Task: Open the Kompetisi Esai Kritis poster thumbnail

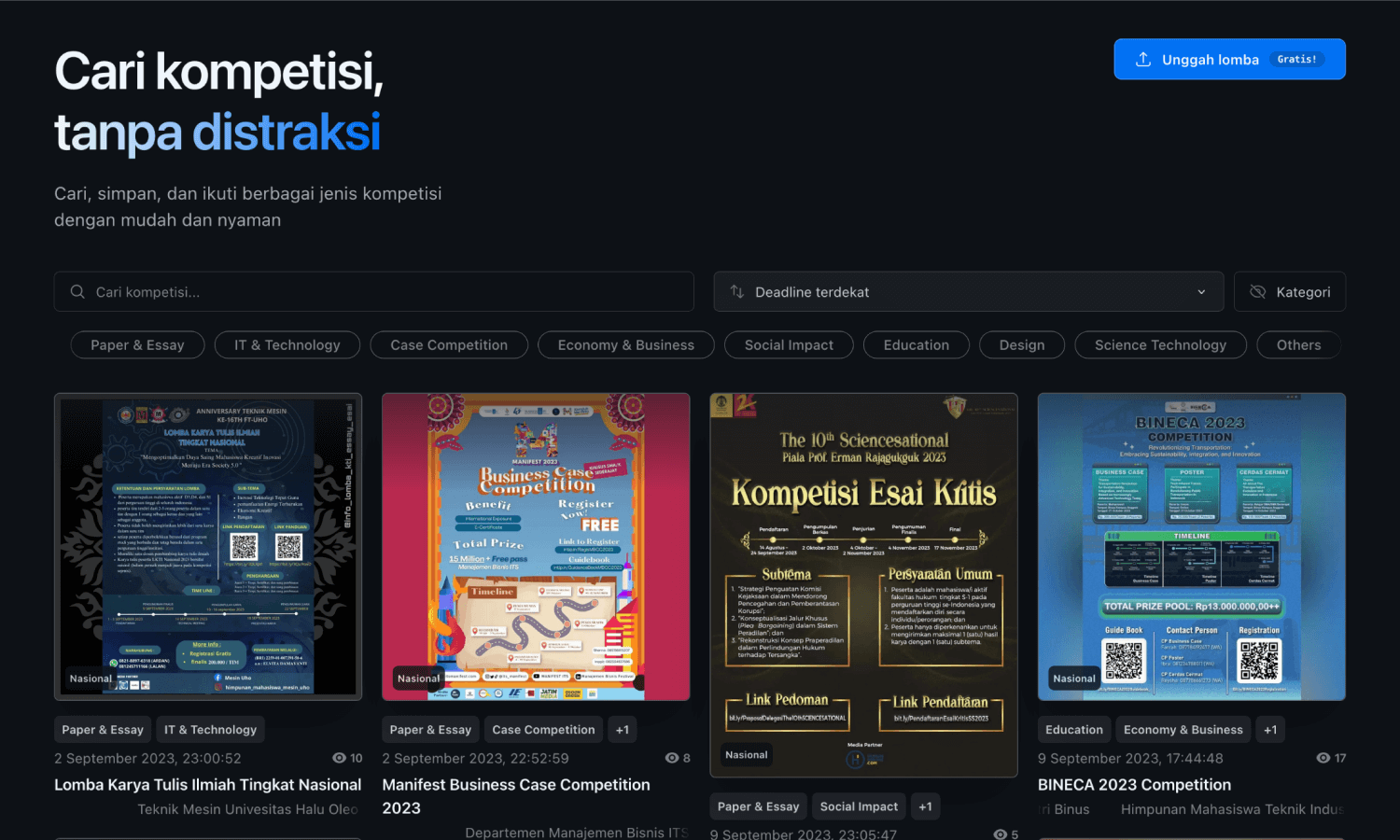Action: click(863, 585)
